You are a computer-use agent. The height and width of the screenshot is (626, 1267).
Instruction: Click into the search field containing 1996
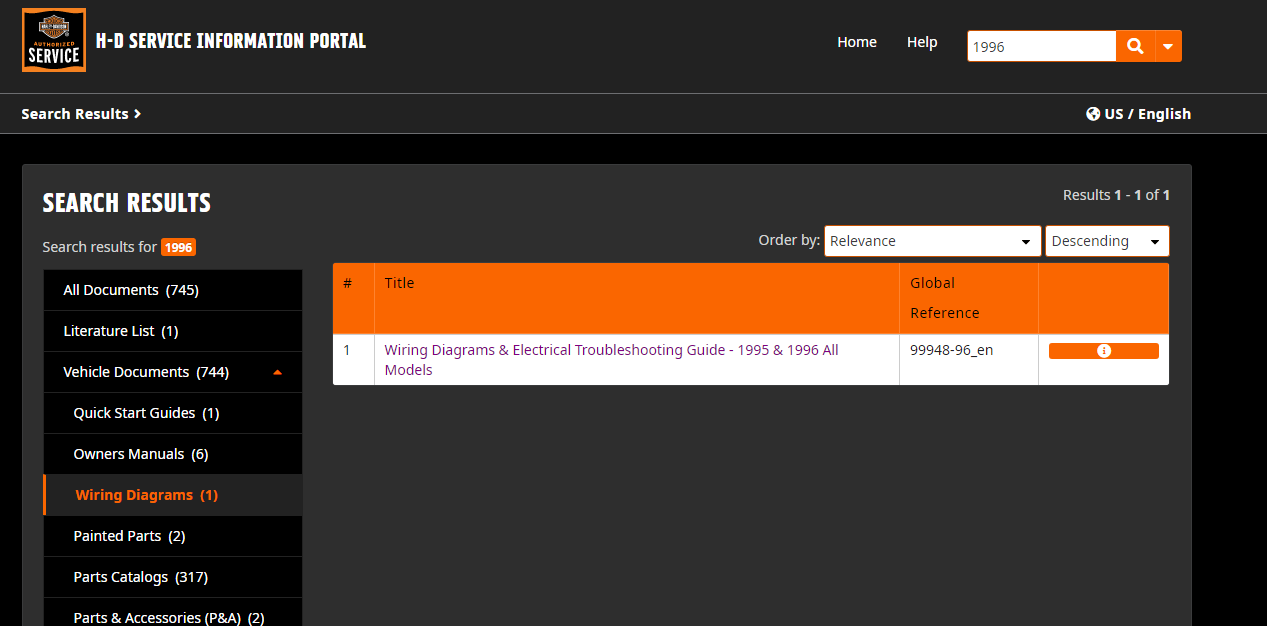[1040, 47]
